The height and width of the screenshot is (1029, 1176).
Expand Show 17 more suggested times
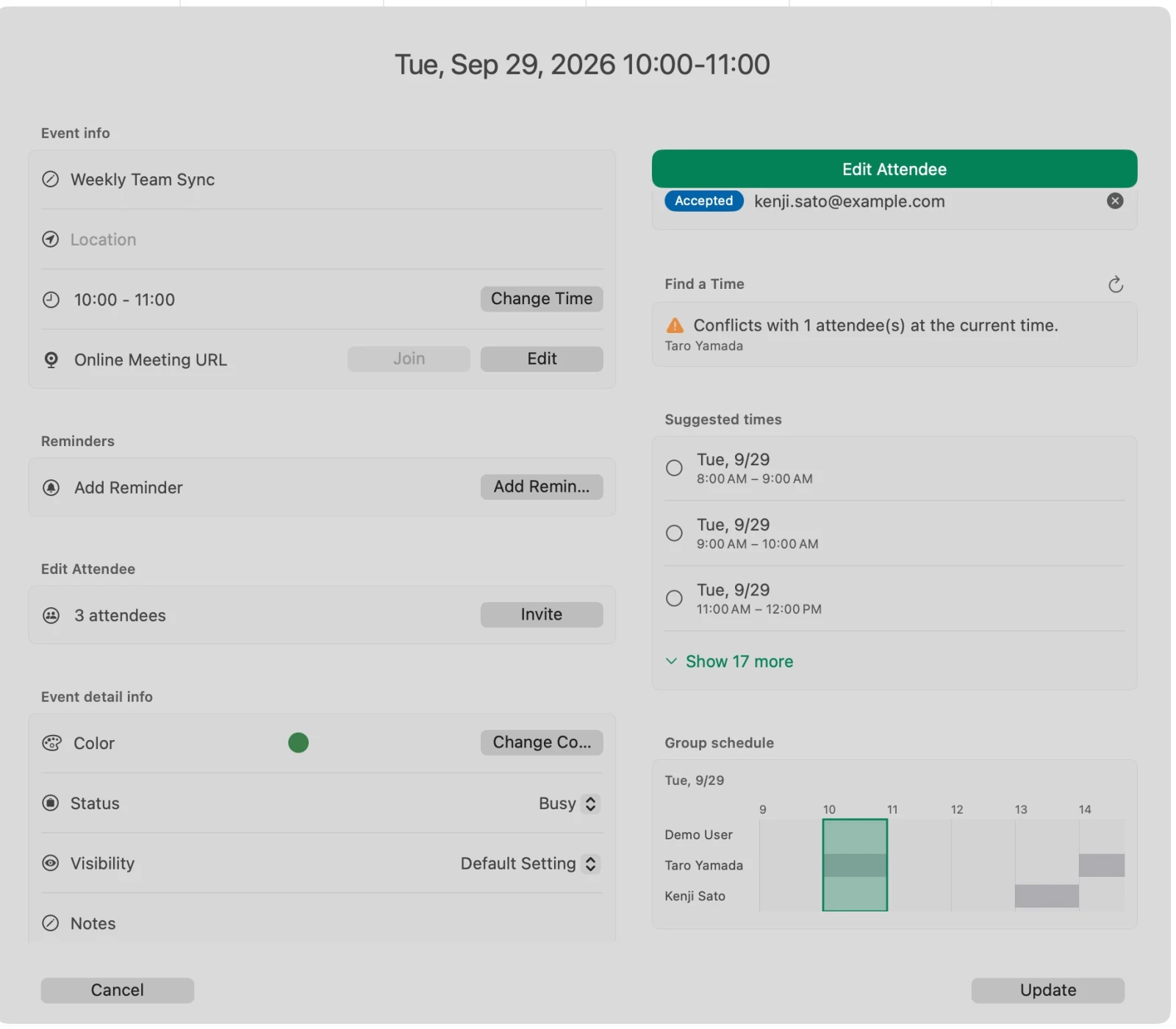(x=729, y=662)
